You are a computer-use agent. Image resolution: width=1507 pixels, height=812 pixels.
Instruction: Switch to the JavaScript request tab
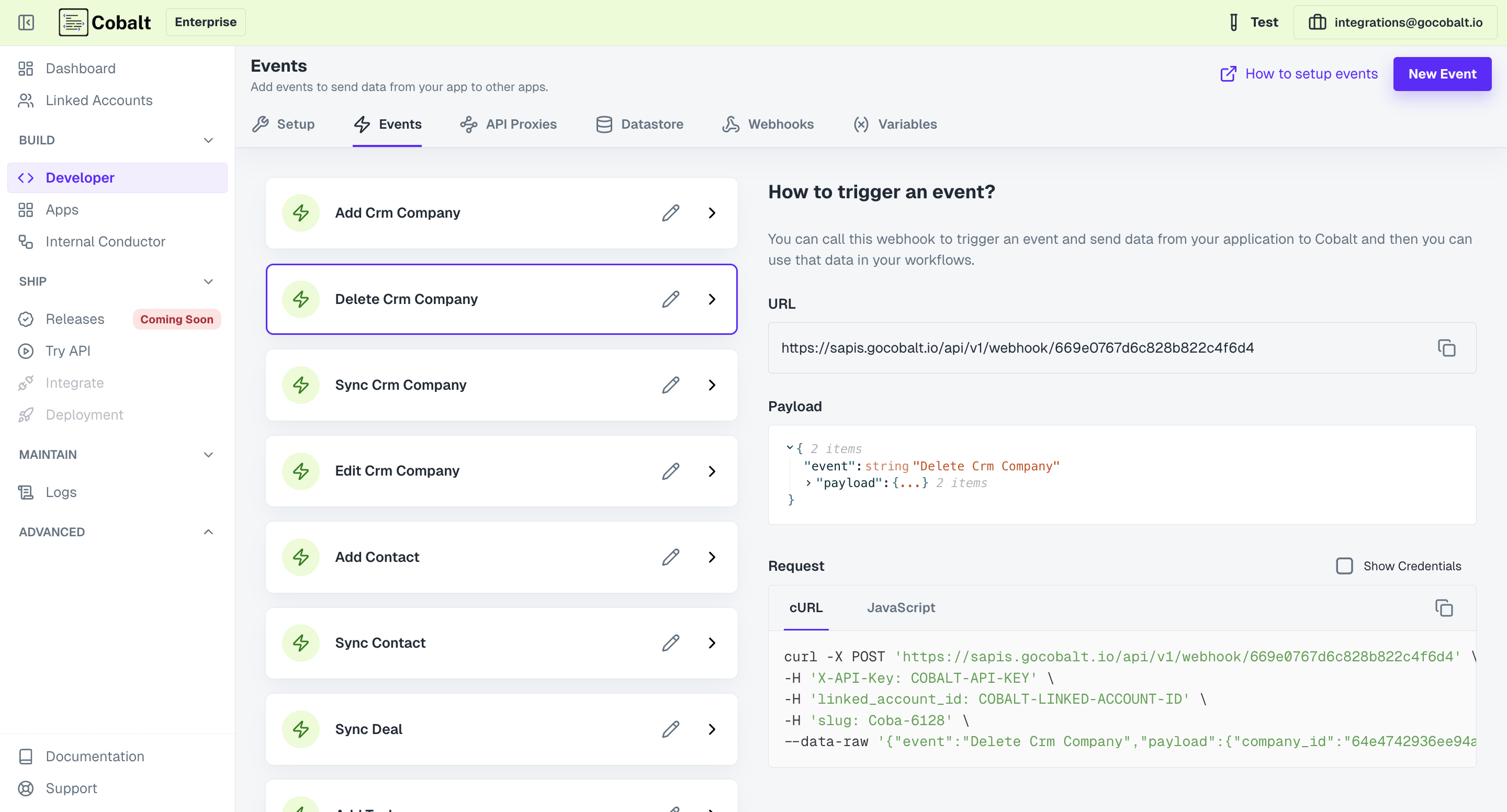tap(901, 608)
